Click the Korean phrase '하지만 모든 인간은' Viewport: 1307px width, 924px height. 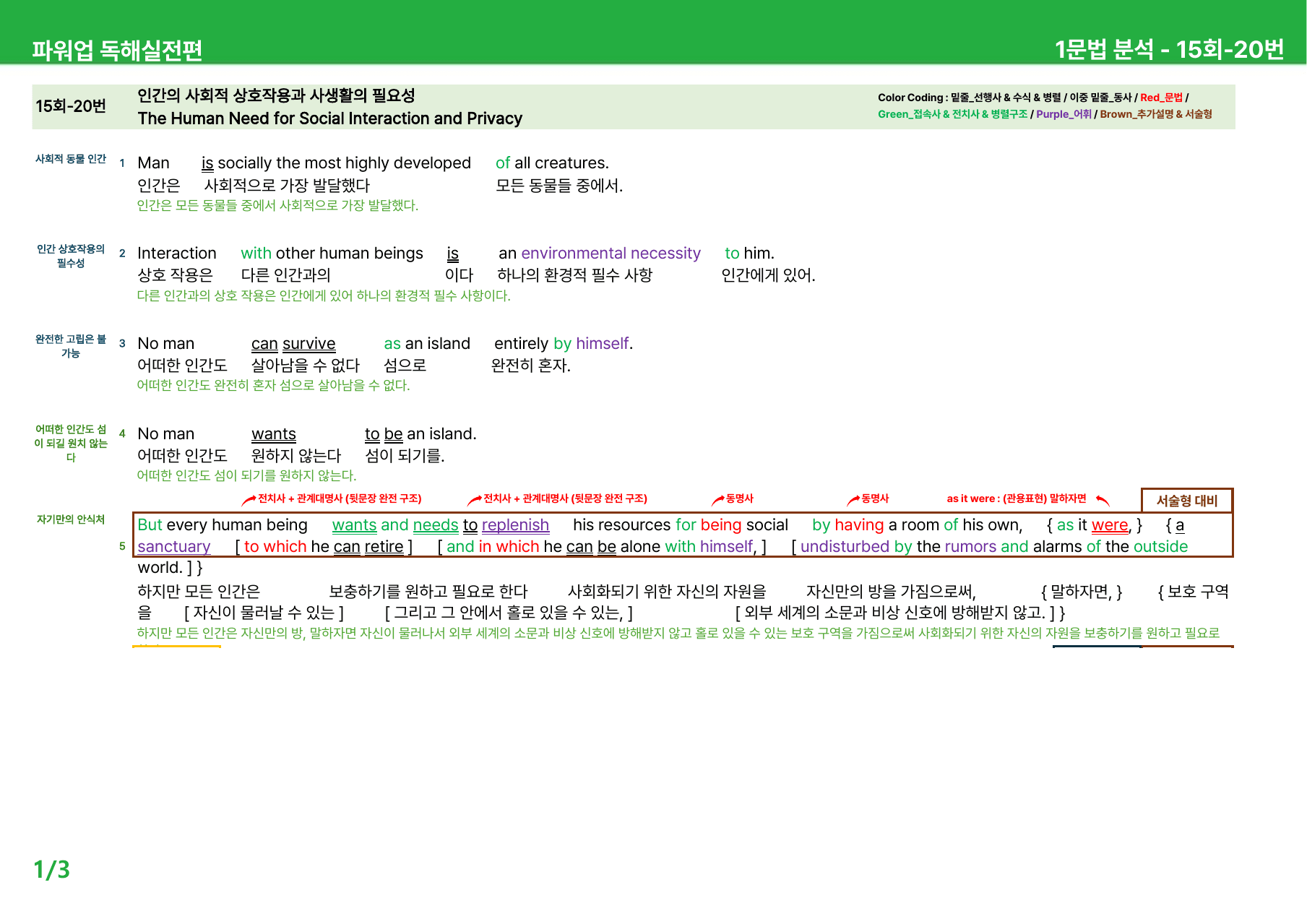click(x=199, y=592)
